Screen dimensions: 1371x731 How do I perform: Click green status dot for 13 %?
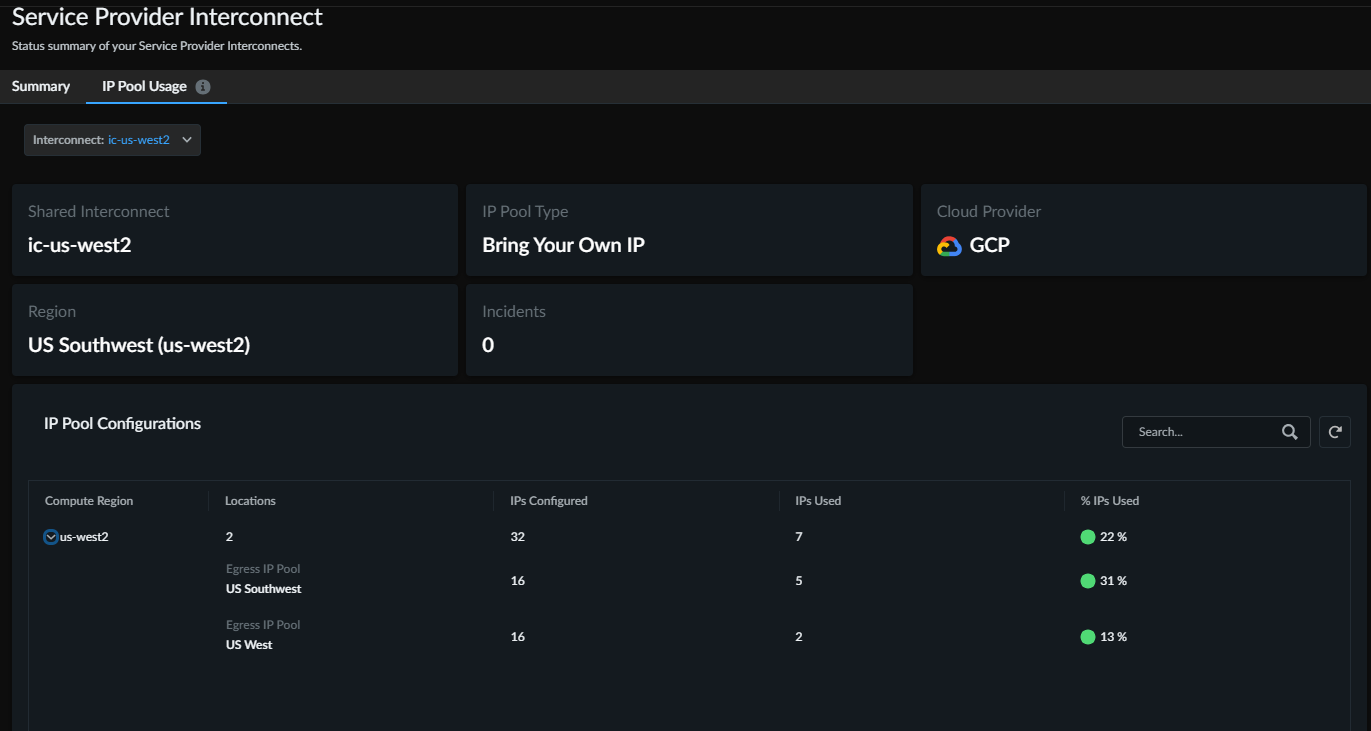click(x=1088, y=637)
